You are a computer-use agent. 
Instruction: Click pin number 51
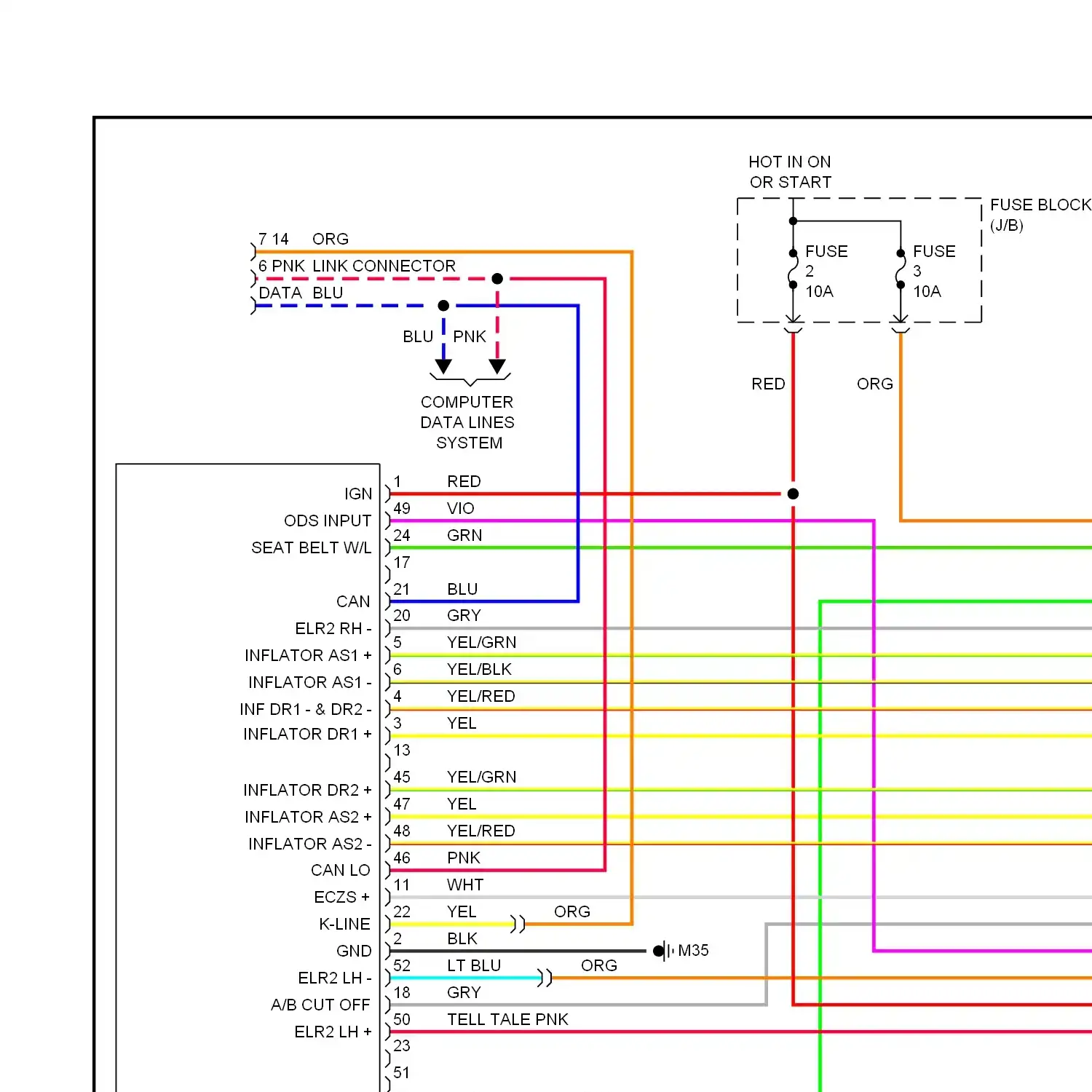[402, 1072]
